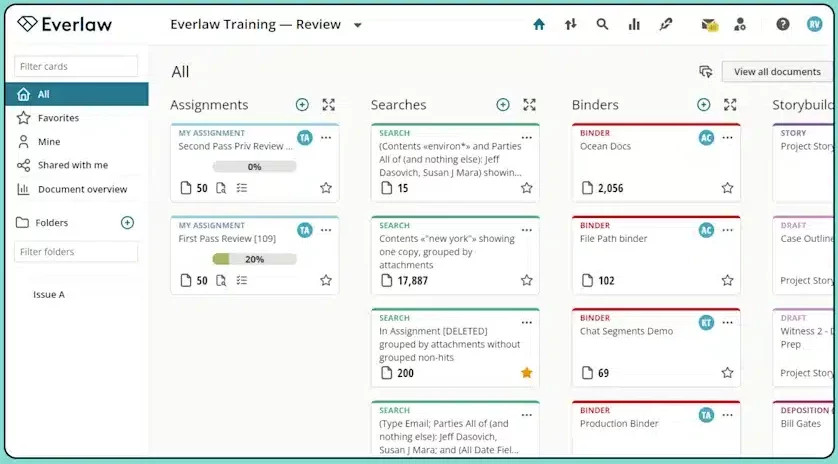Add a new assignment with plus icon

pyautogui.click(x=302, y=105)
